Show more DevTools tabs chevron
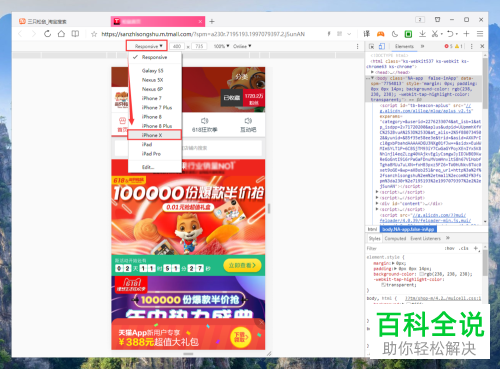 point(423,46)
